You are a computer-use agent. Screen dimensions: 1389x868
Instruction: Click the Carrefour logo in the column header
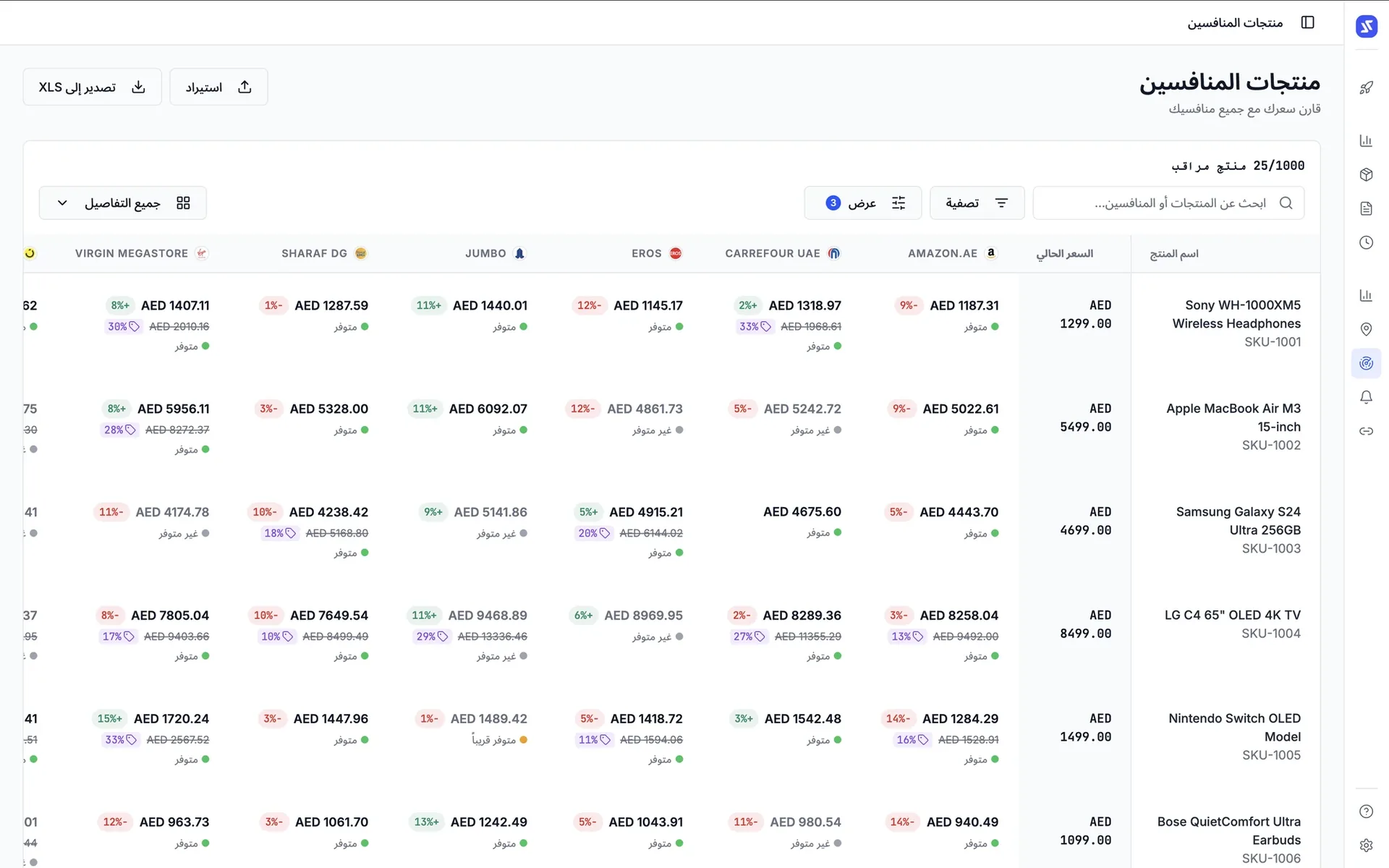pyautogui.click(x=834, y=253)
